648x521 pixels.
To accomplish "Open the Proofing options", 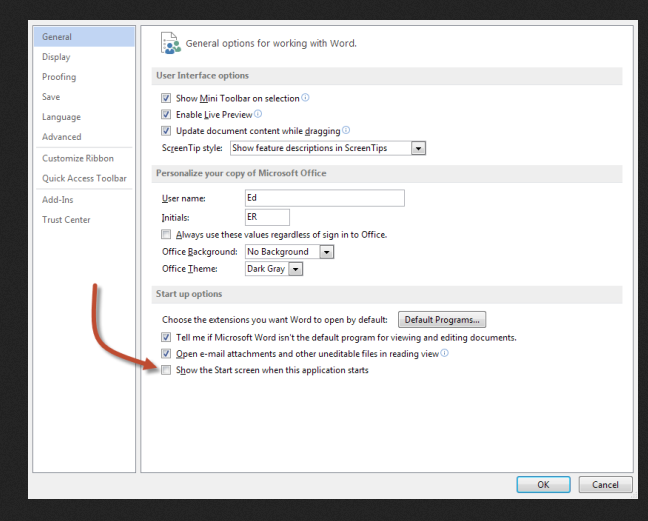I will pyautogui.click(x=84, y=77).
